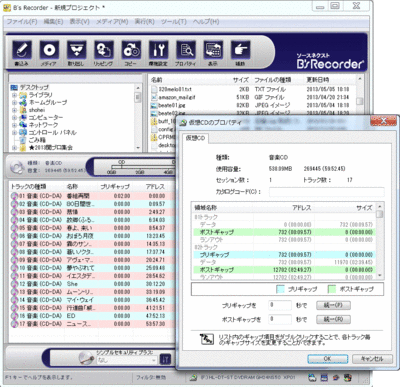Click the プリギャップ column header in track list

click(x=115, y=187)
